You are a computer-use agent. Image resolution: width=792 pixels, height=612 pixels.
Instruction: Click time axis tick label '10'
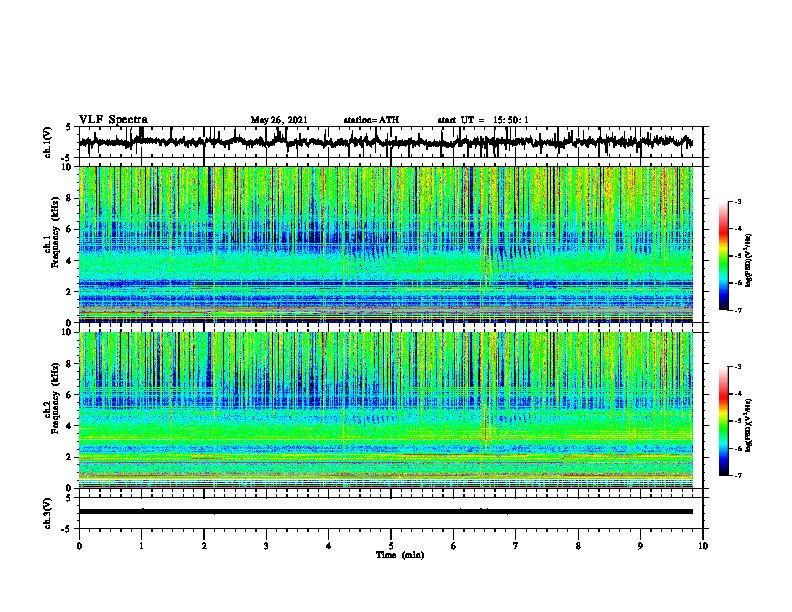pos(703,546)
